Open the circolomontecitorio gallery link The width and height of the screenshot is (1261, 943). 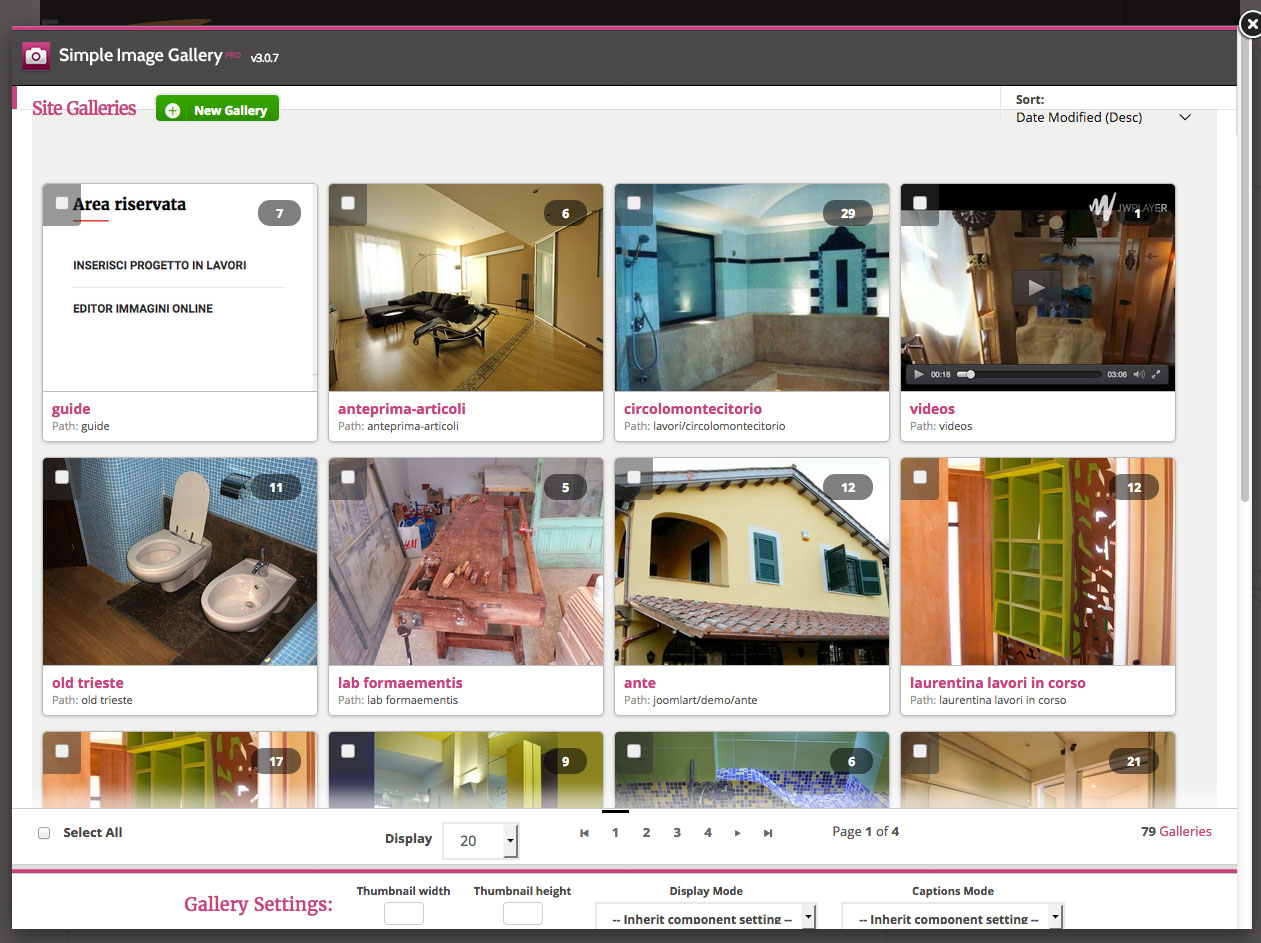pyautogui.click(x=693, y=409)
